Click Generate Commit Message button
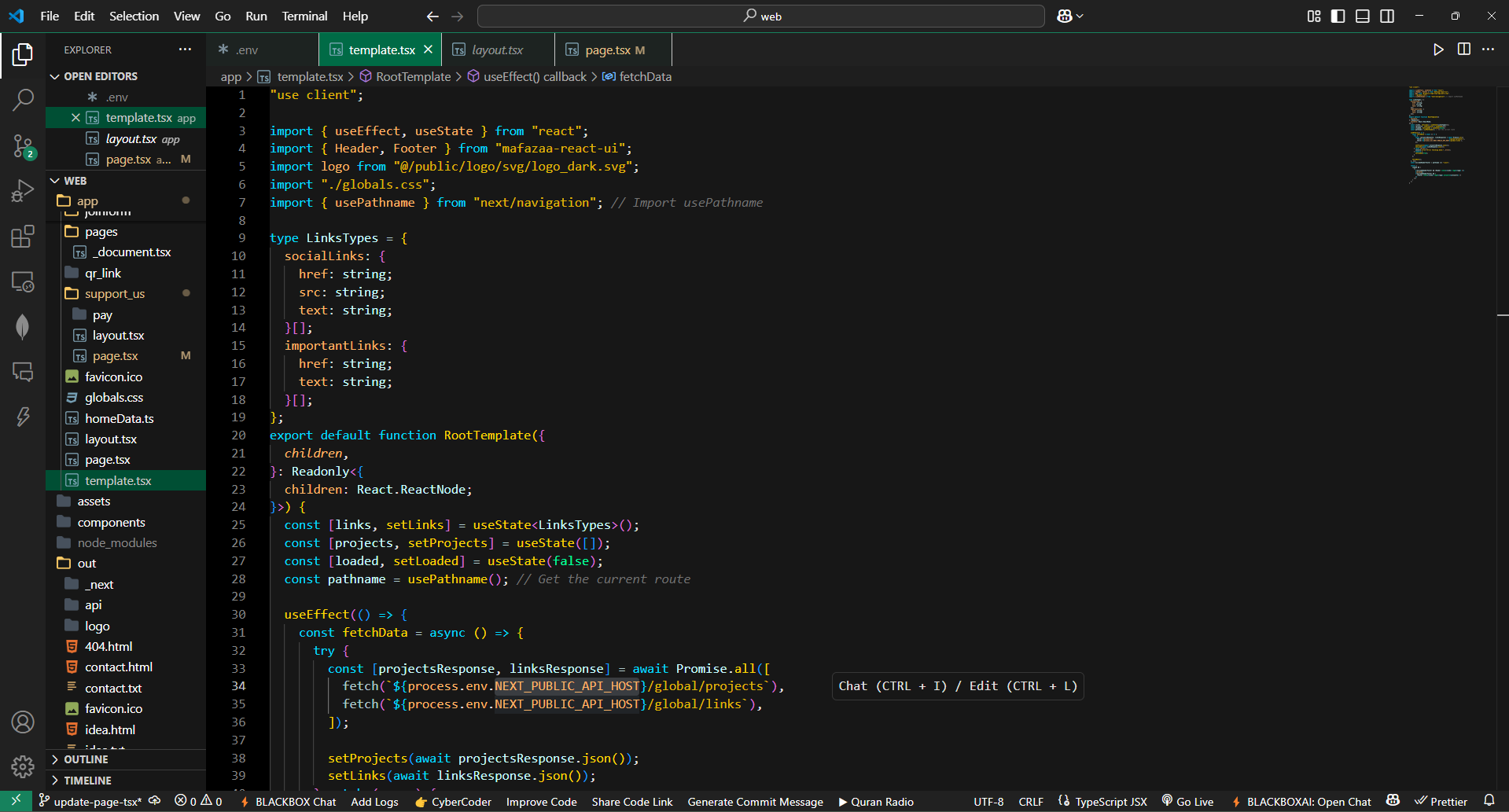Screen dimensions: 1509x812 (x=755, y=802)
